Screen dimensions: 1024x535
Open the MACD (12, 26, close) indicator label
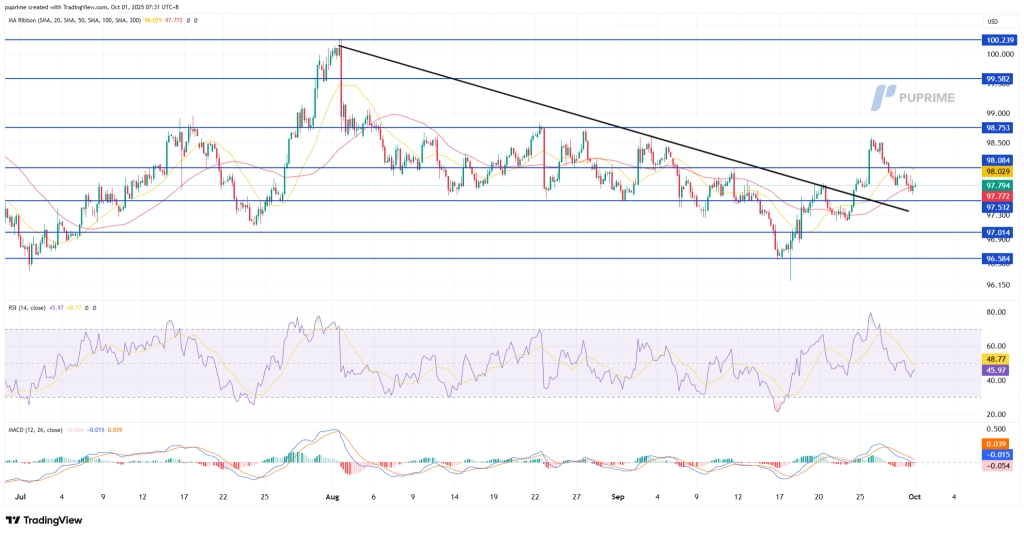40,429
